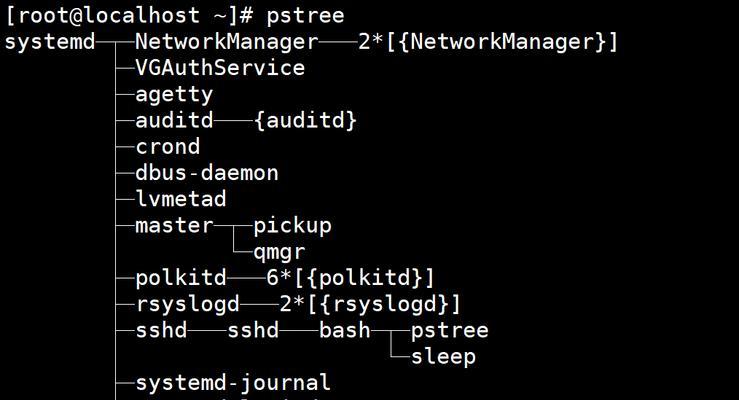Select the dbus-daemon process
This screenshot has height=400, width=739.
coord(207,173)
